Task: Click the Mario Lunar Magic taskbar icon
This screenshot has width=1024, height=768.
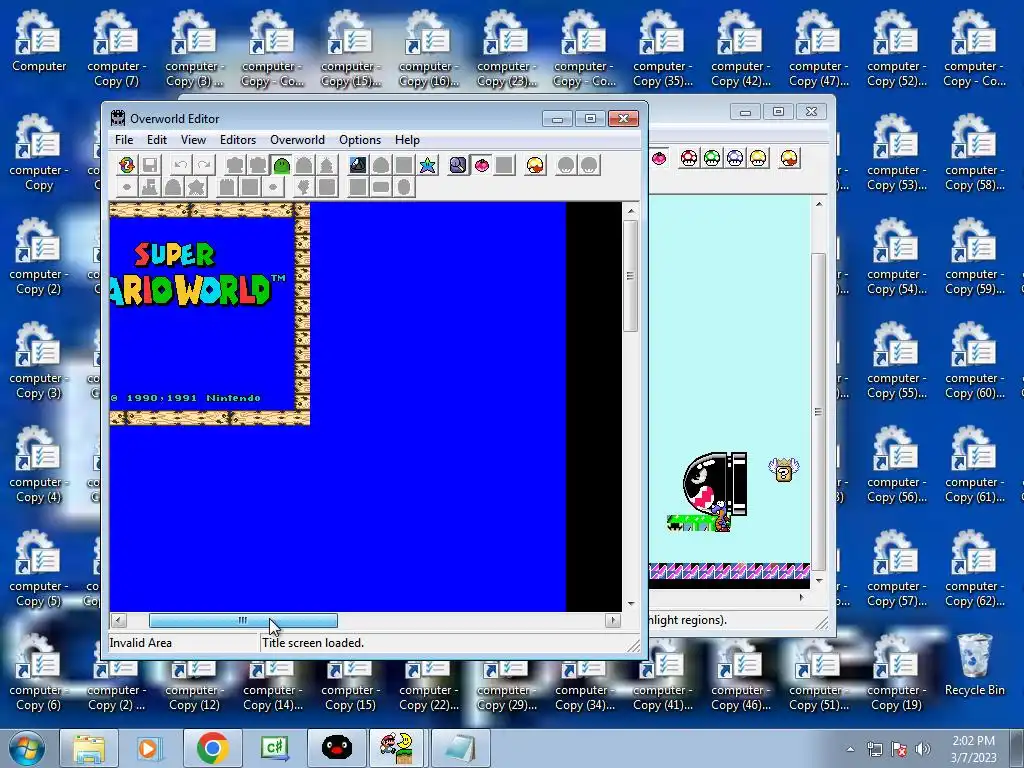Action: pyautogui.click(x=398, y=748)
